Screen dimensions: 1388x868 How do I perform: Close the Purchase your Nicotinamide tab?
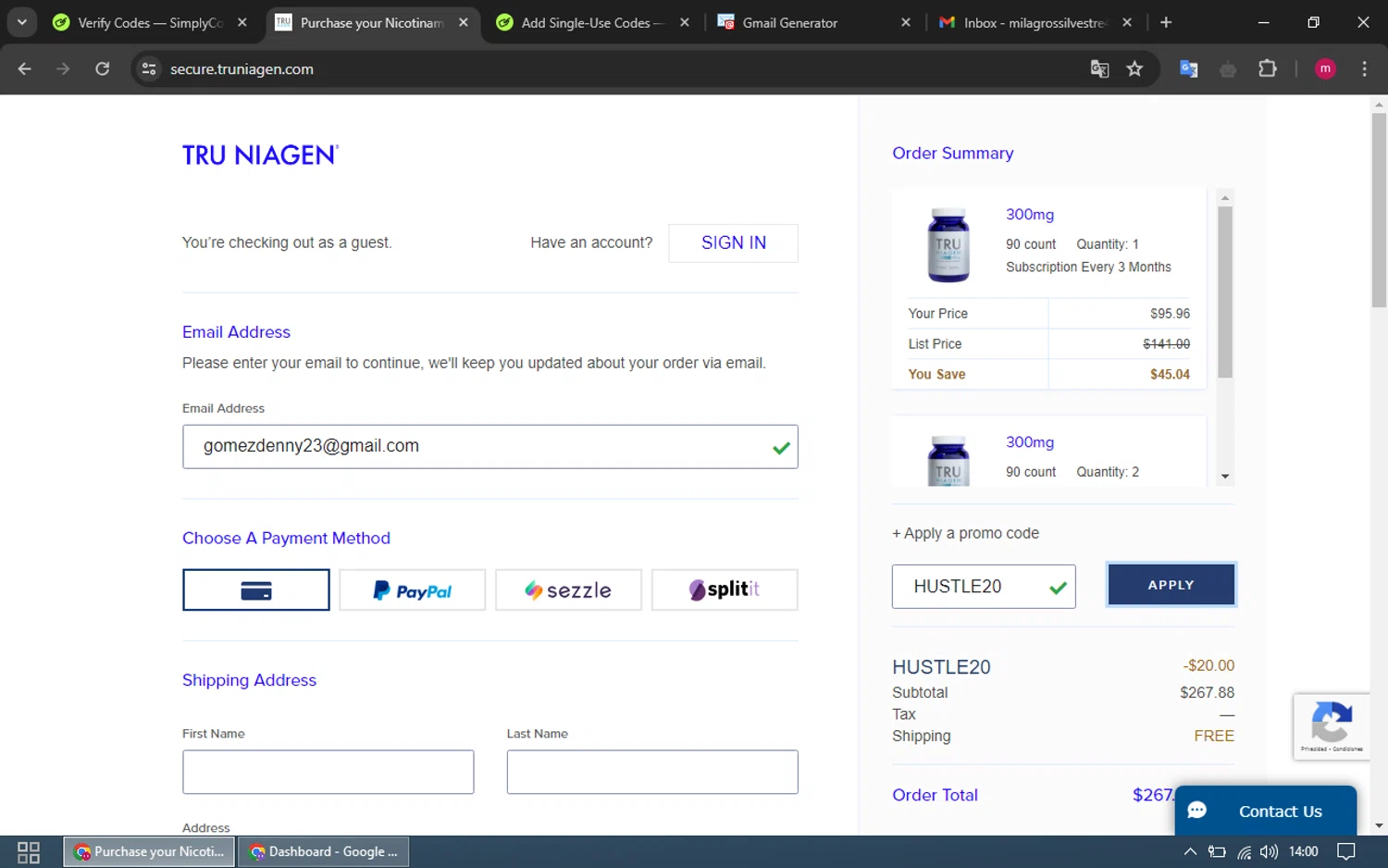pos(464,22)
